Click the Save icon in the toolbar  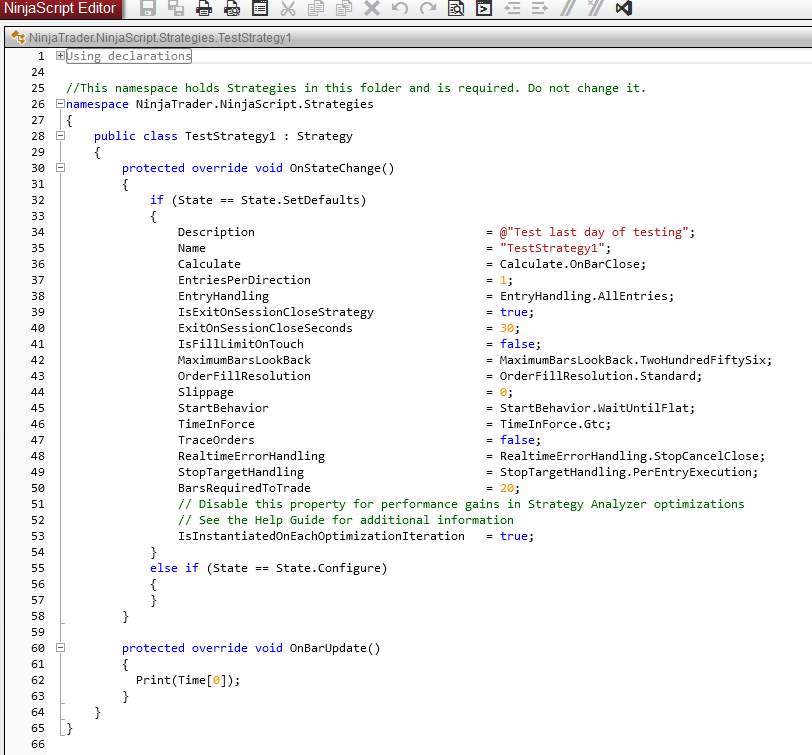148,9
